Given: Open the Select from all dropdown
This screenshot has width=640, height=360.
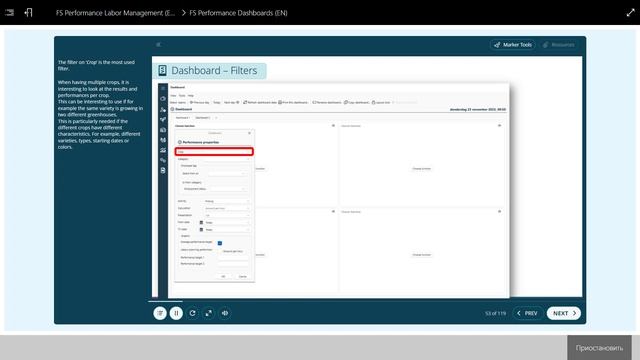Looking at the screenshot, I should pos(227,173).
